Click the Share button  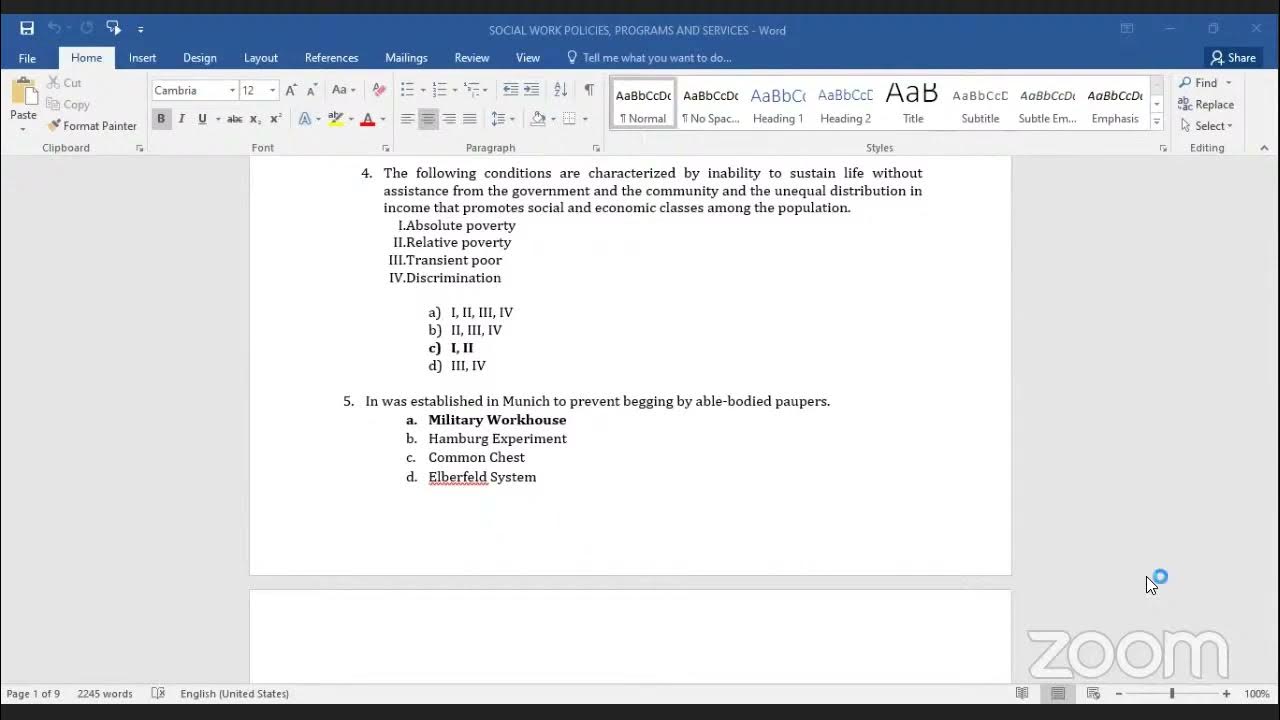click(1232, 58)
